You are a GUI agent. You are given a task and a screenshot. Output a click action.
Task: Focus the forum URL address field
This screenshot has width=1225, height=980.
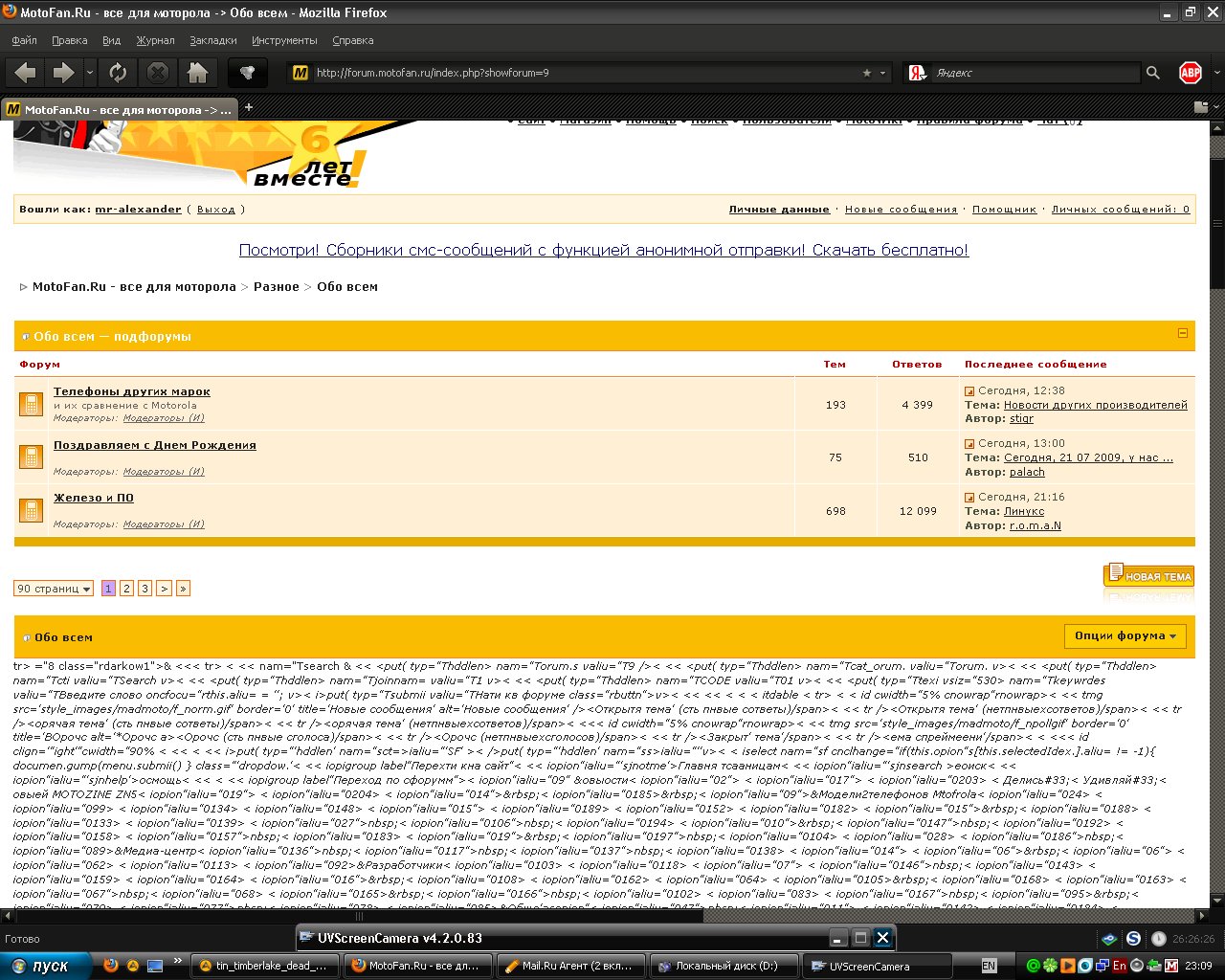[584, 73]
